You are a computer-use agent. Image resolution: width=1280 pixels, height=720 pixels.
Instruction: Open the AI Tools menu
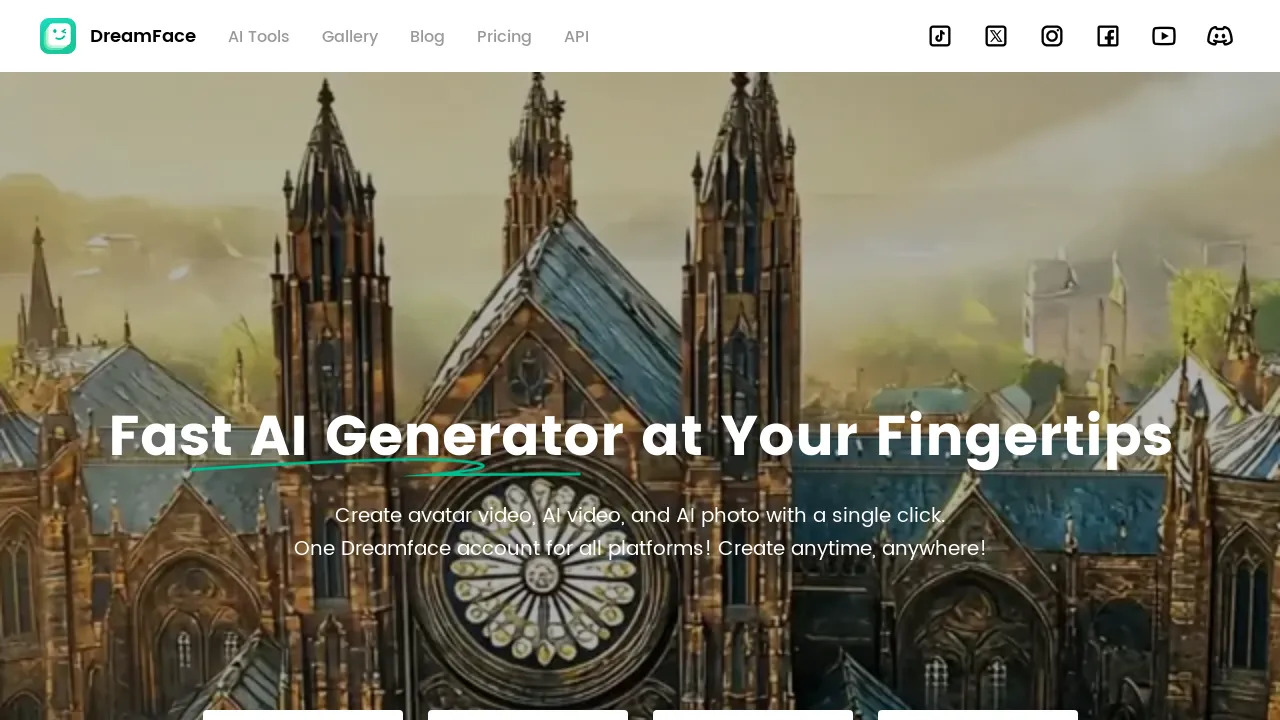point(259,36)
